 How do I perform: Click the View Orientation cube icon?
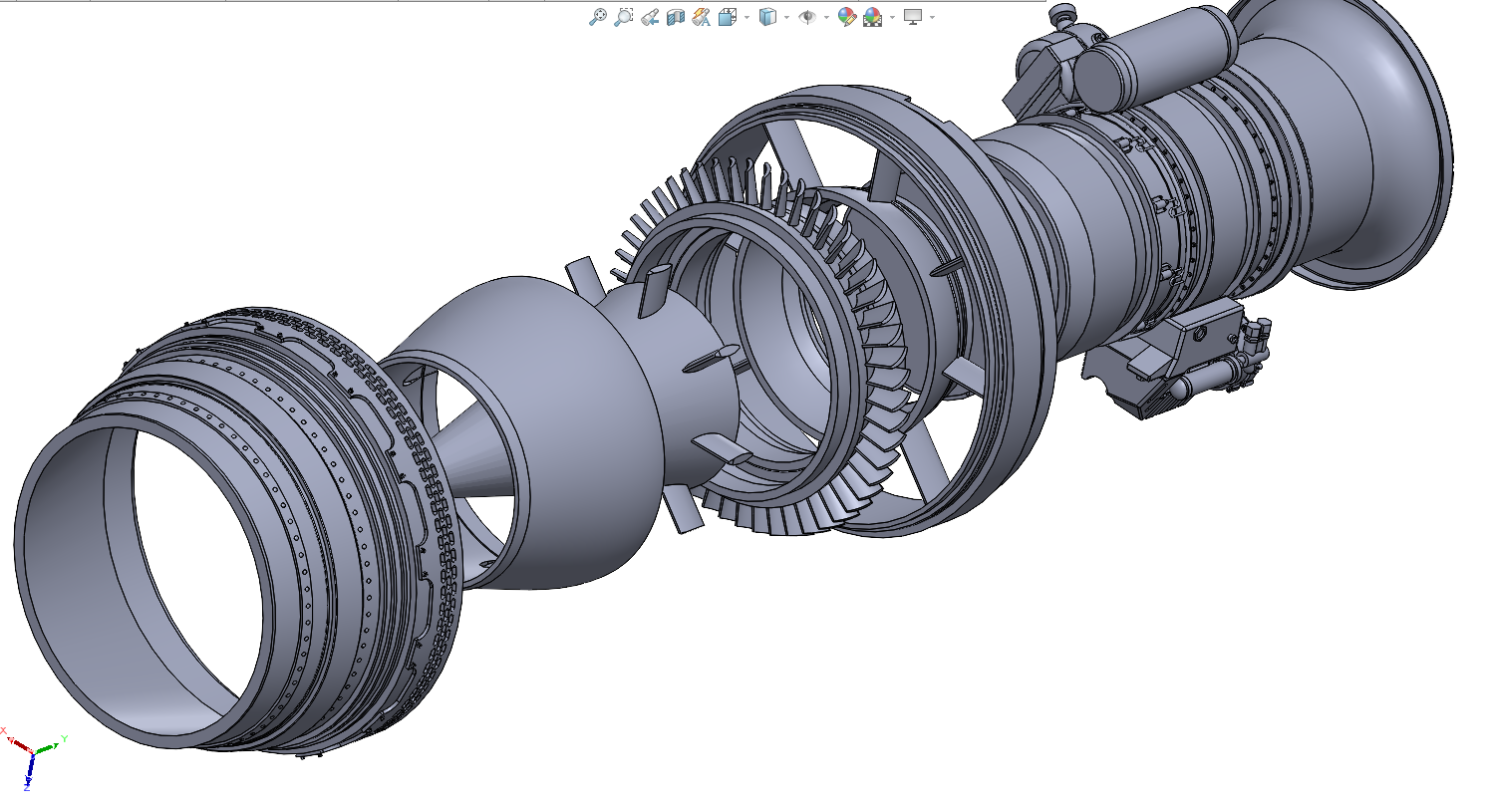coord(728,17)
